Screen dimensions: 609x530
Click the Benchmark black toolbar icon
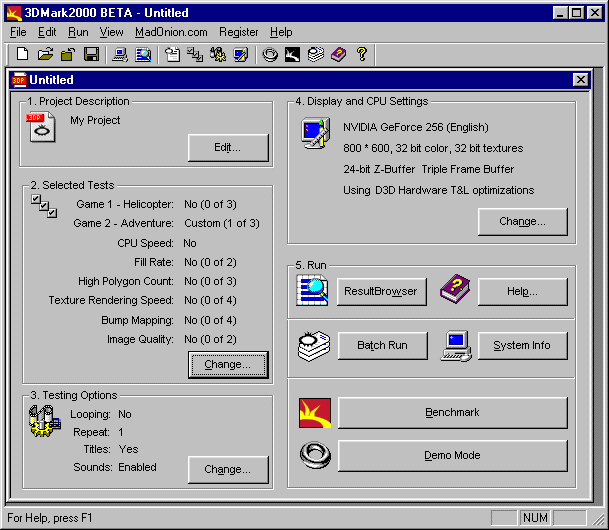[x=292, y=54]
